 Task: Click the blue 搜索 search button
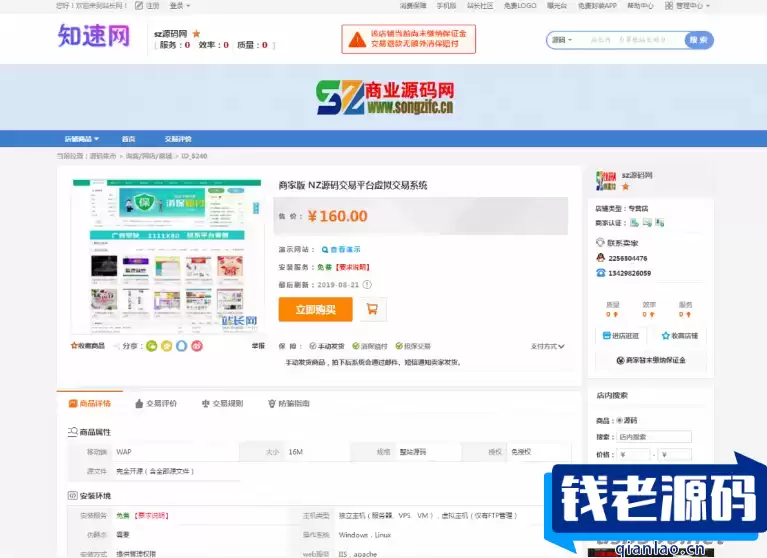click(x=699, y=40)
